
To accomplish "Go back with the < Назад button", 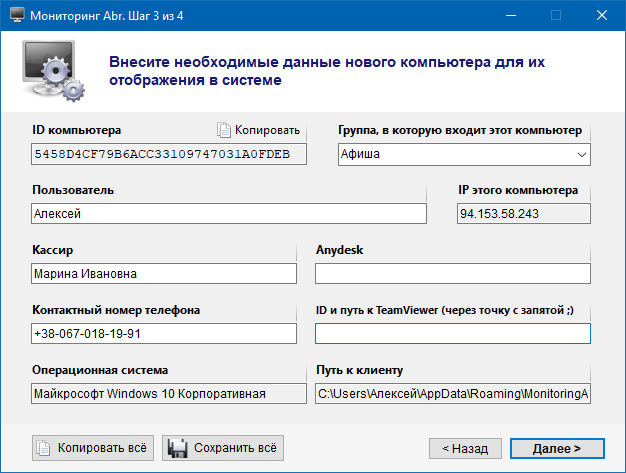I will [x=465, y=449].
